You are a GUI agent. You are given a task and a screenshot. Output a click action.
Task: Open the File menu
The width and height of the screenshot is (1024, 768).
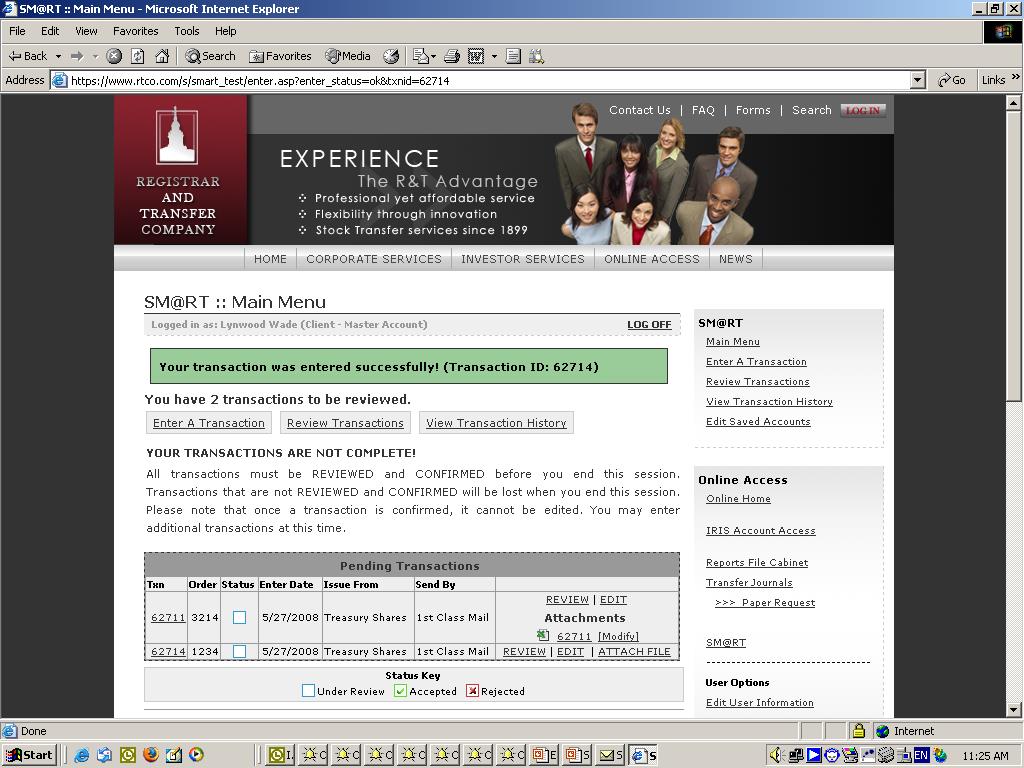17,31
